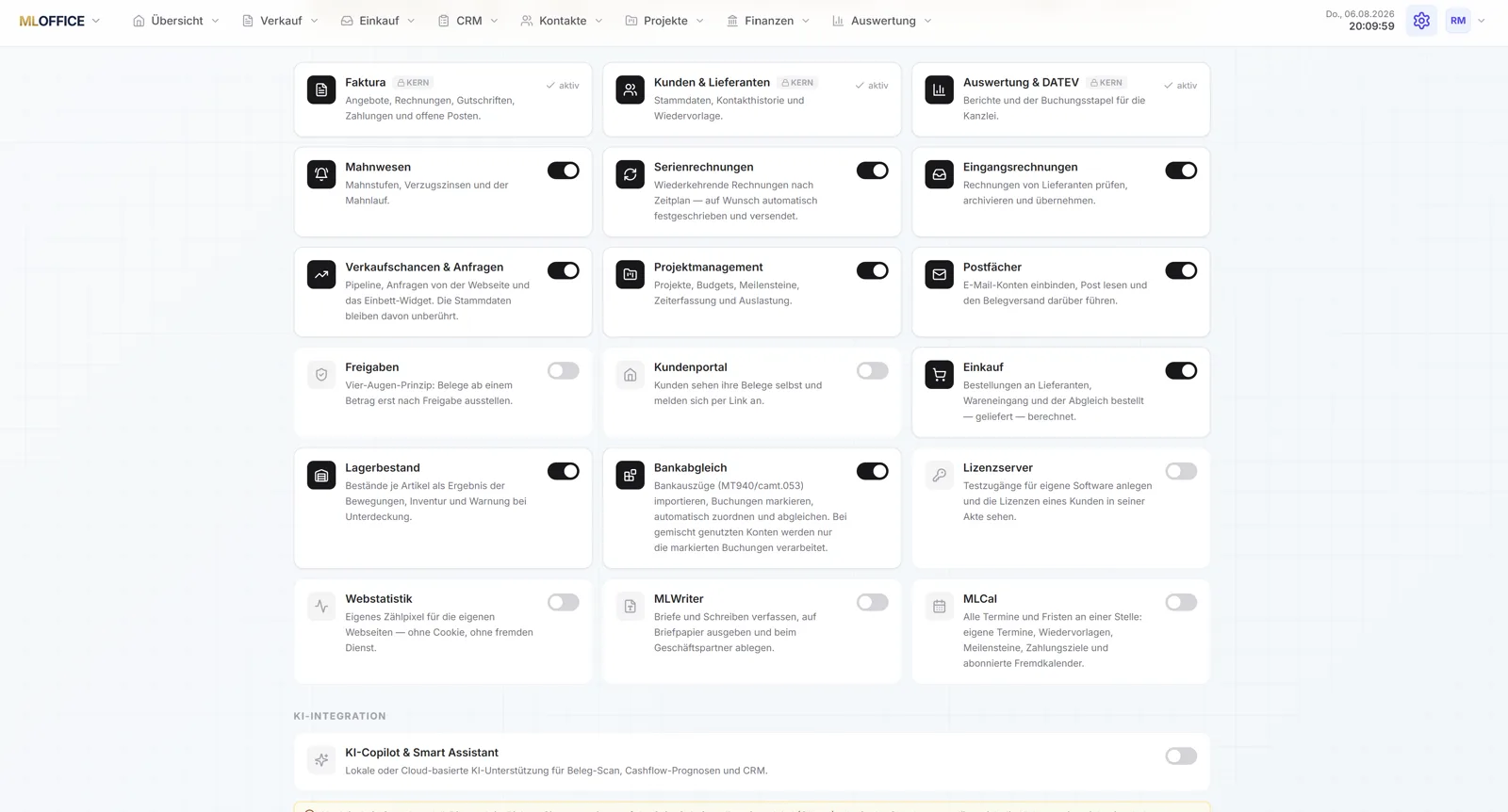This screenshot has height=812, width=1508.
Task: Turn on the Kundenportal switch
Action: [873, 371]
